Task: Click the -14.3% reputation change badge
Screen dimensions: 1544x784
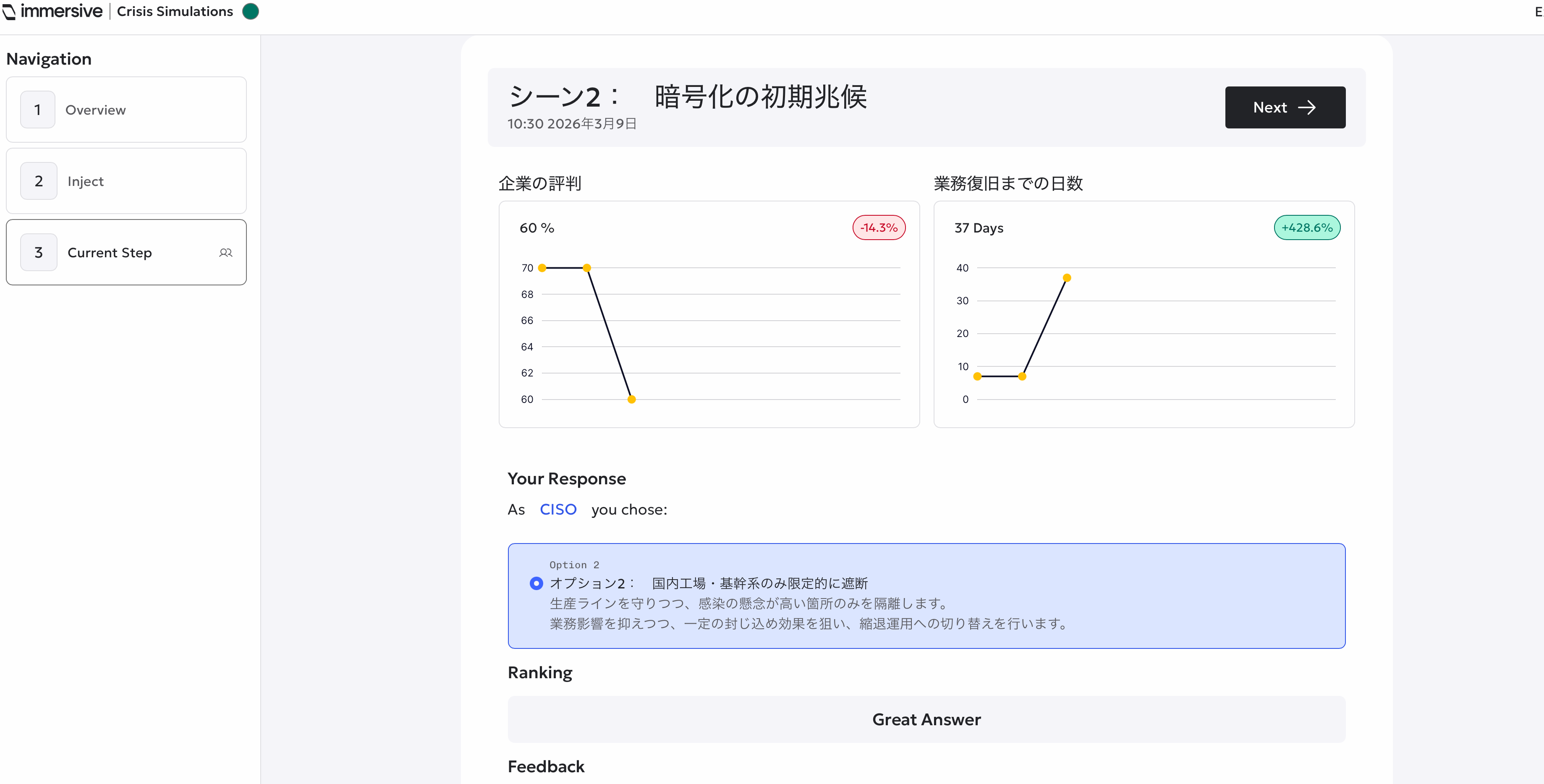Action: pyautogui.click(x=879, y=228)
